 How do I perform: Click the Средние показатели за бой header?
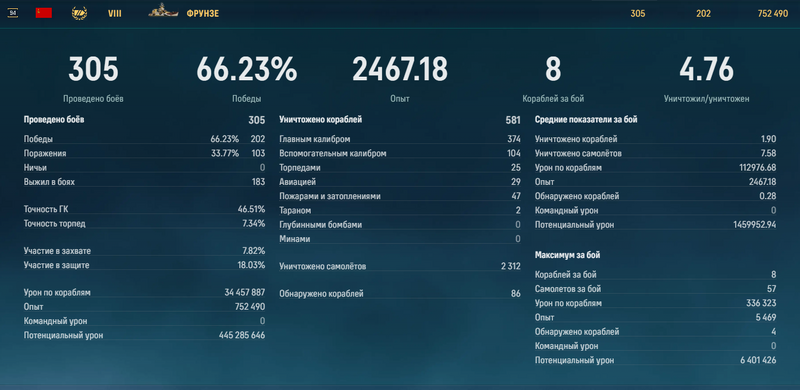586,120
